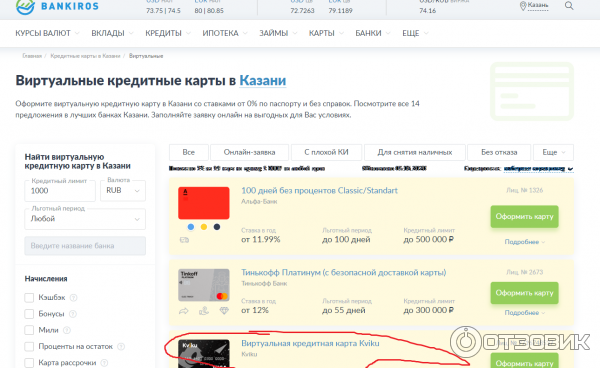Click the diamond icon under Tinkoff card

click(x=224, y=311)
